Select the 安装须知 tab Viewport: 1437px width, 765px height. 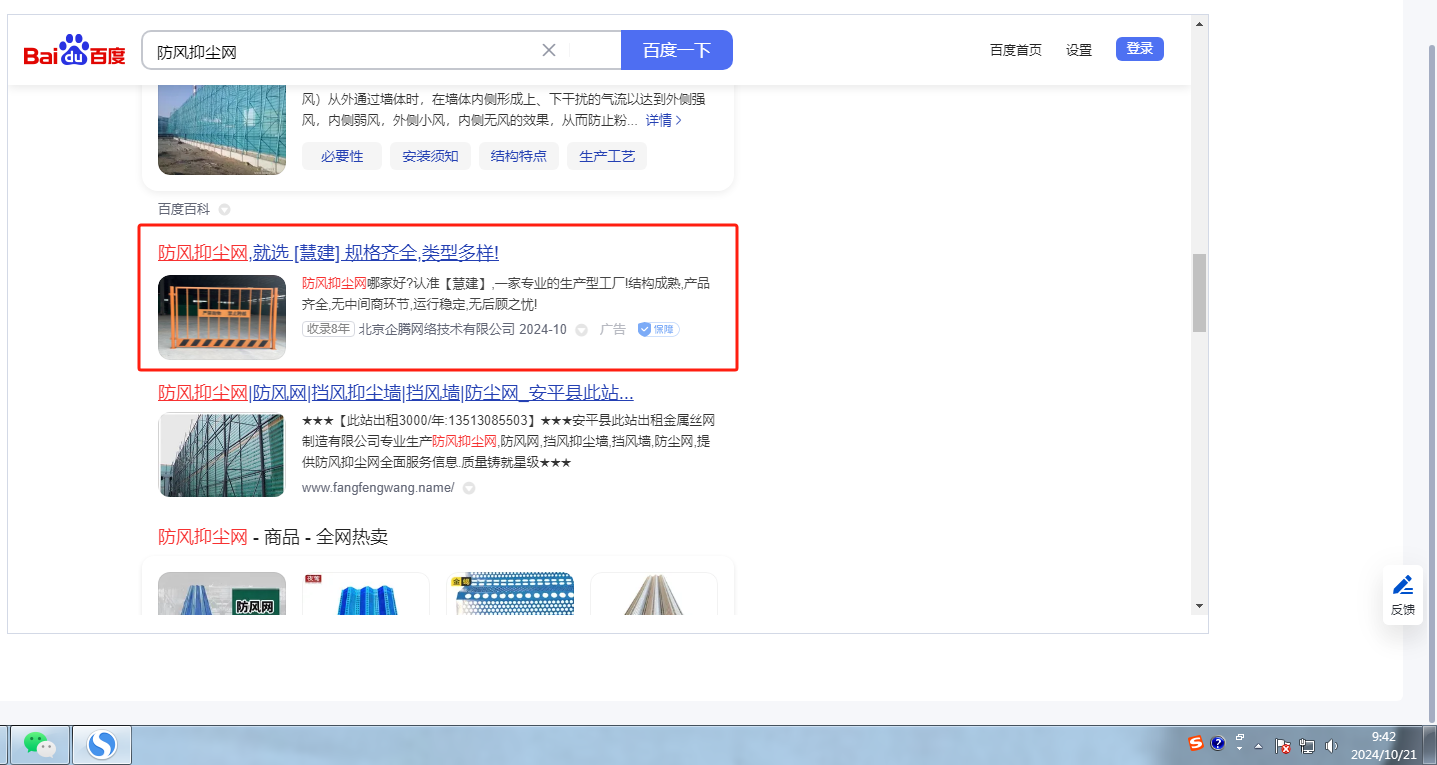[x=430, y=156]
